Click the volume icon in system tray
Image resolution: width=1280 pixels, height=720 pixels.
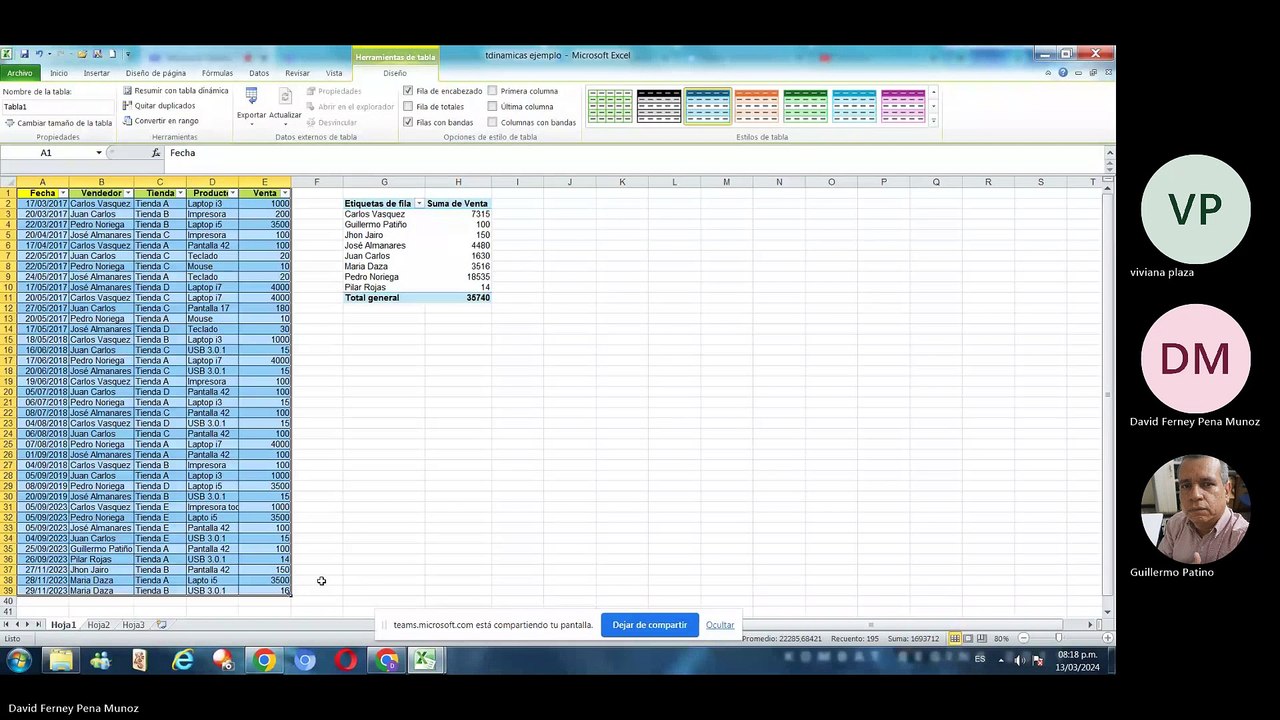(1019, 660)
